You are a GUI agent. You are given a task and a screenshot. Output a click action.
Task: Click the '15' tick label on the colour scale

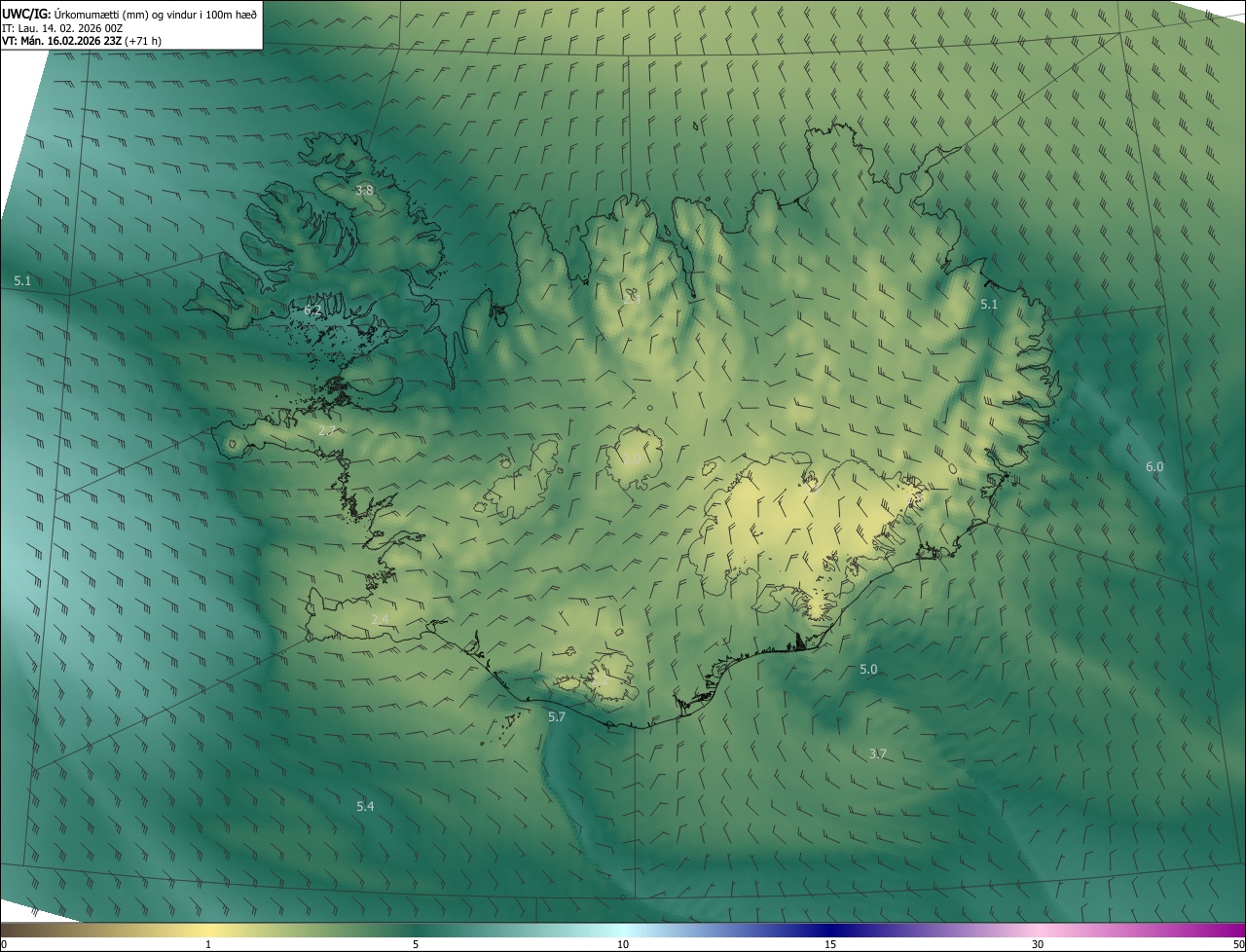tap(830, 944)
